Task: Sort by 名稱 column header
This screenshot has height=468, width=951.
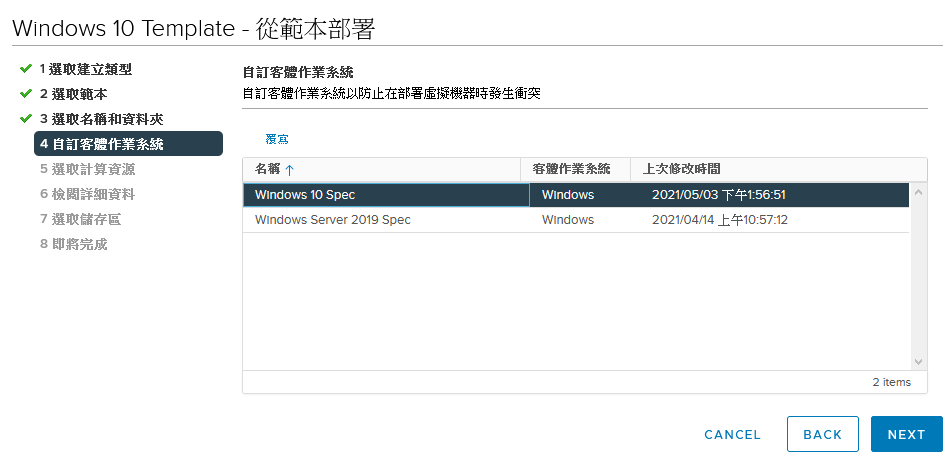Action: (267, 169)
